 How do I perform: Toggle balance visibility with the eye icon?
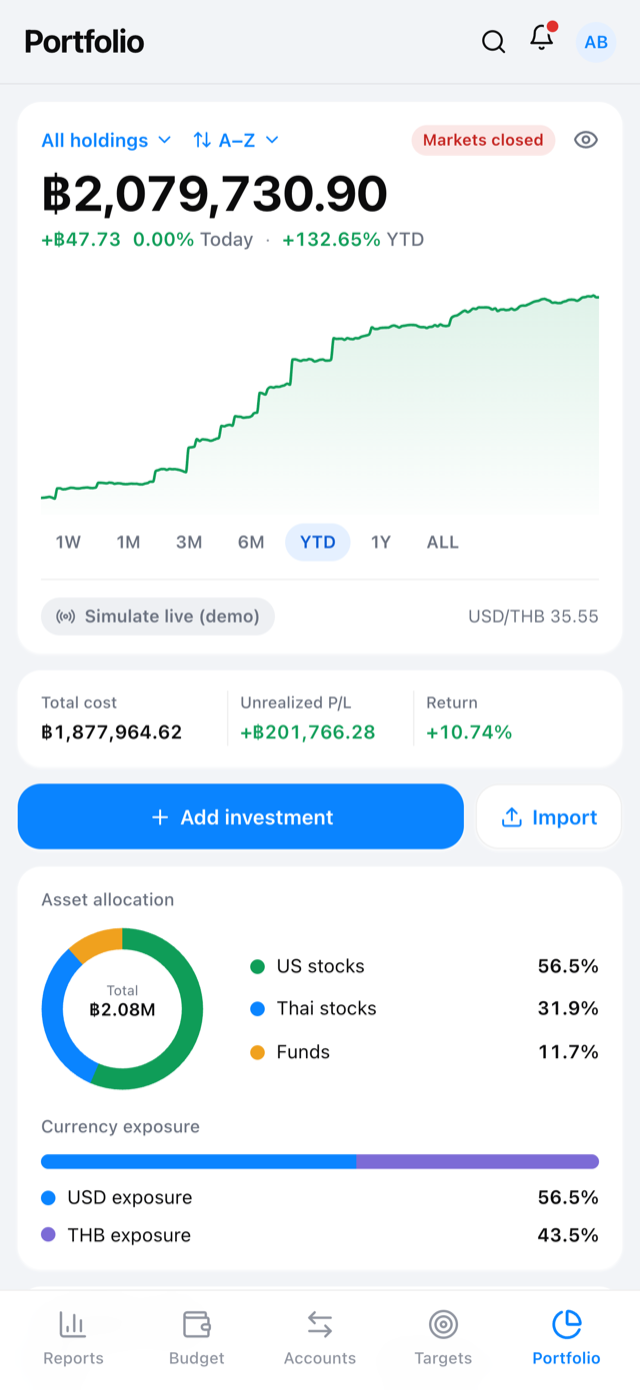(x=586, y=140)
